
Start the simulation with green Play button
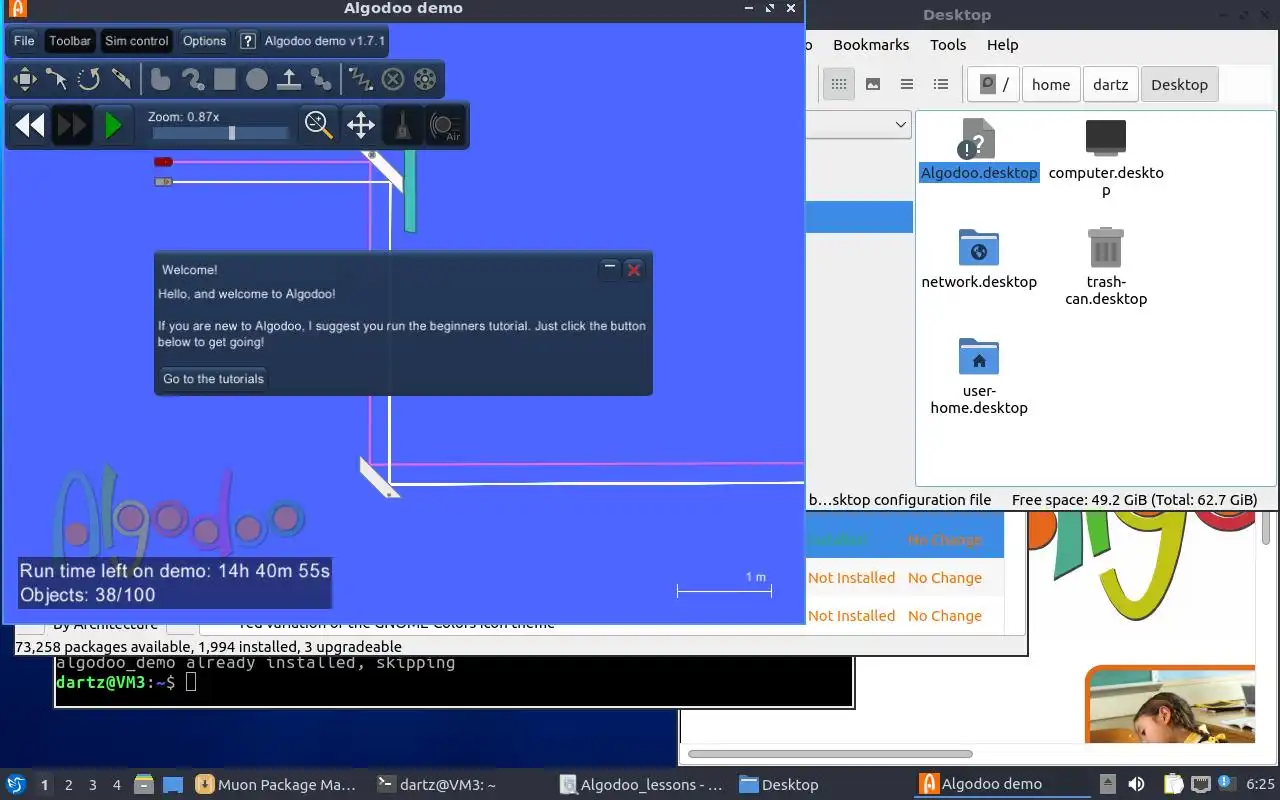(x=113, y=125)
